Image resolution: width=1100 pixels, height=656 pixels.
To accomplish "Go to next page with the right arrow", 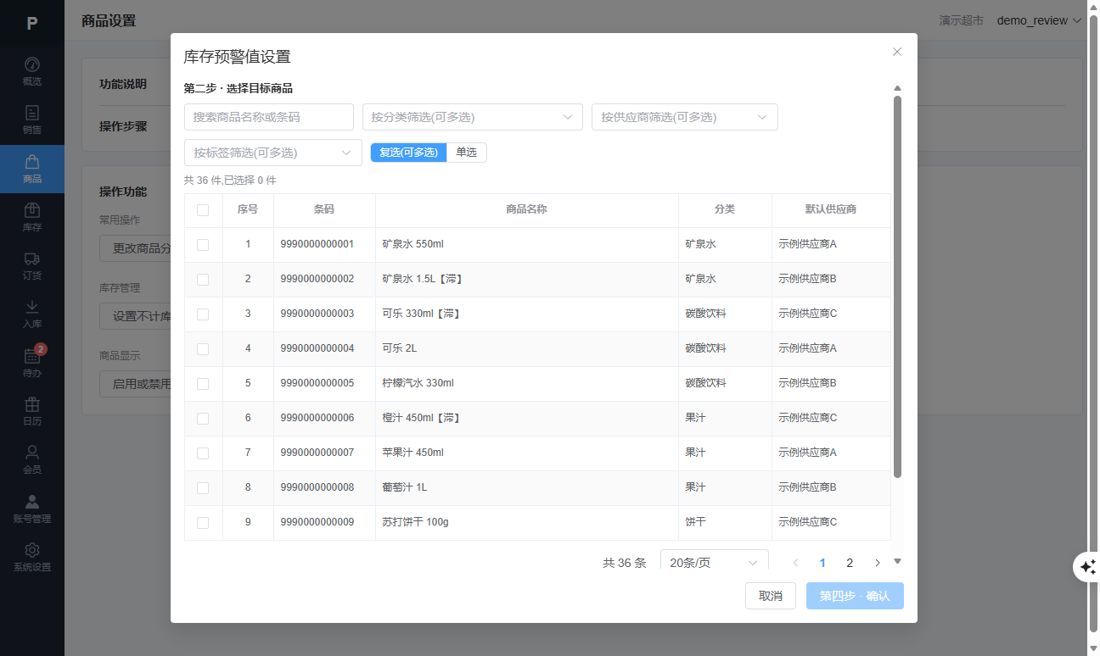I will pyautogui.click(x=877, y=563).
